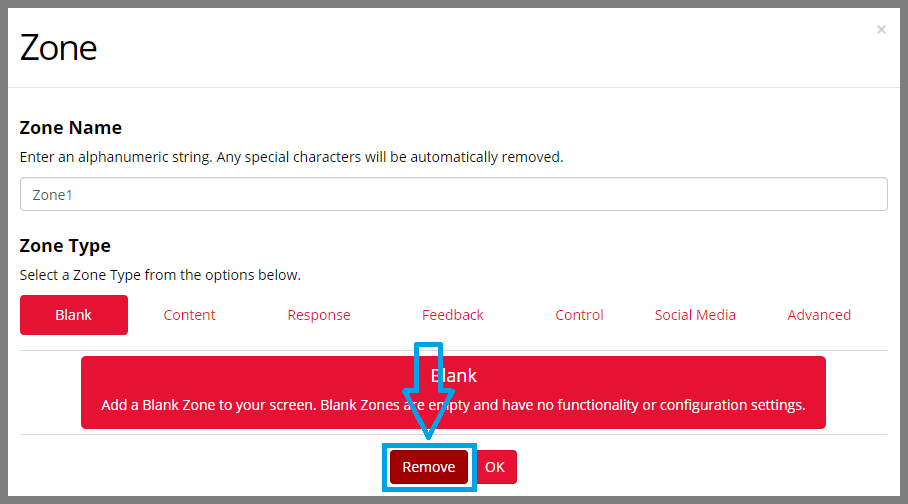Click the 'Select a Zone Type' instruction text
This screenshot has width=908, height=504.
[160, 275]
